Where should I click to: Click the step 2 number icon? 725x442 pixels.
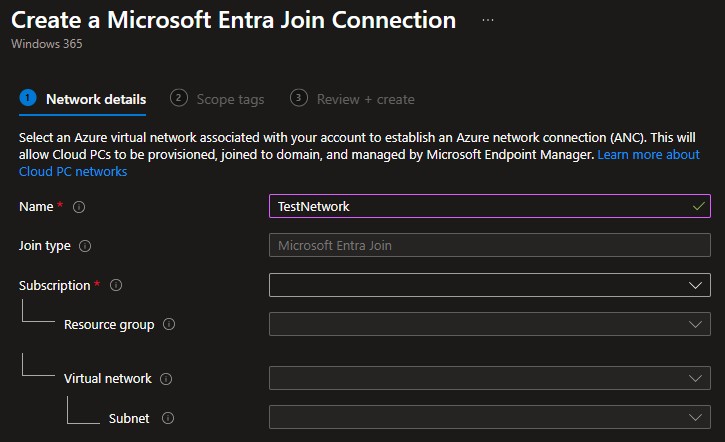pyautogui.click(x=179, y=98)
